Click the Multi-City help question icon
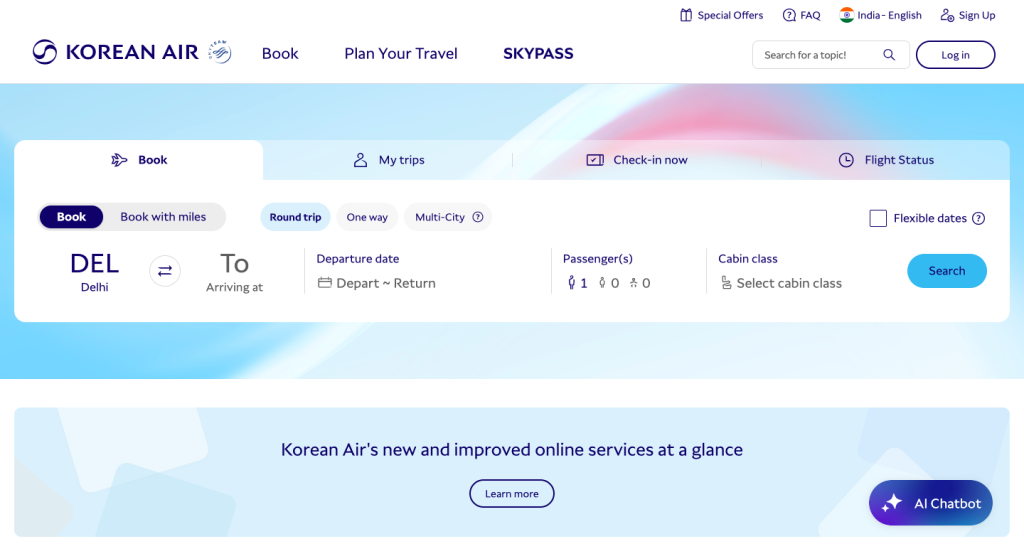1024x544 pixels. click(478, 217)
